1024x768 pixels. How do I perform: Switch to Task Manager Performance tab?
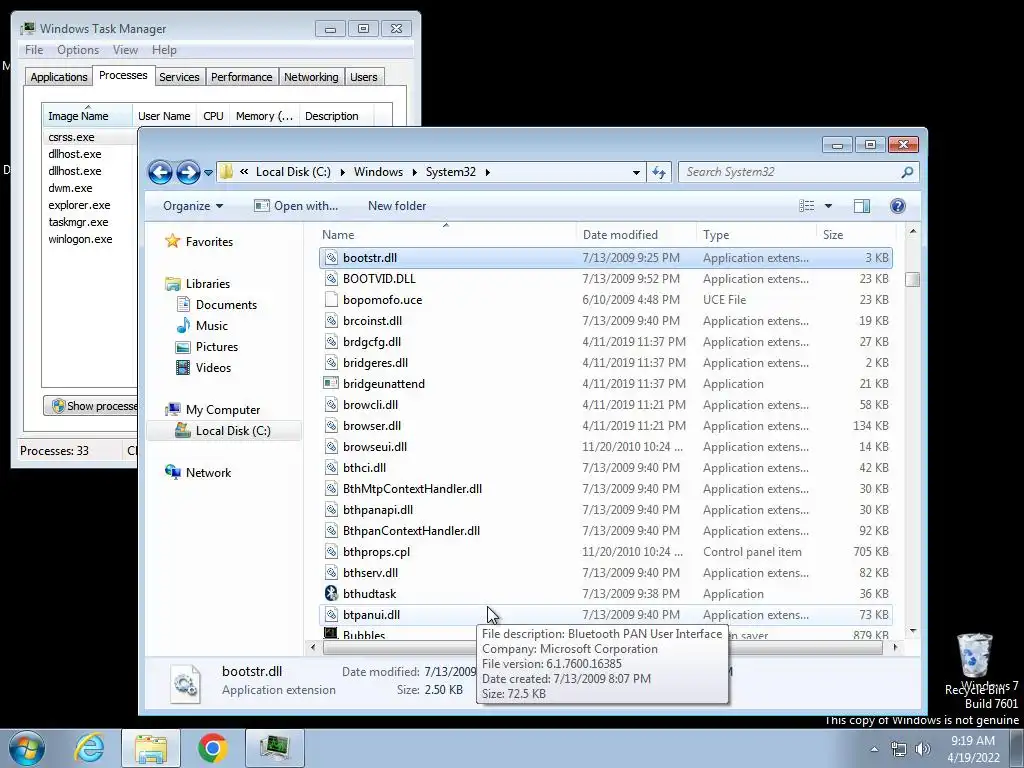coord(241,77)
